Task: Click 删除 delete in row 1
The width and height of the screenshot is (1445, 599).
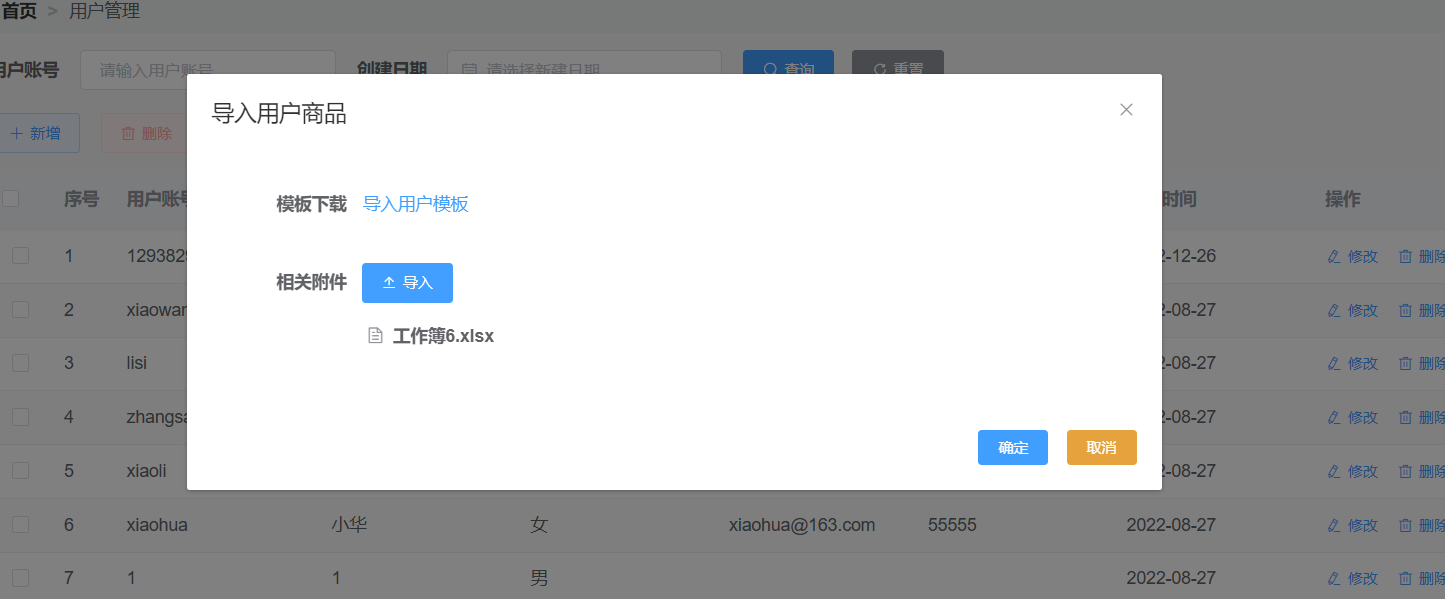Action: coord(1421,256)
